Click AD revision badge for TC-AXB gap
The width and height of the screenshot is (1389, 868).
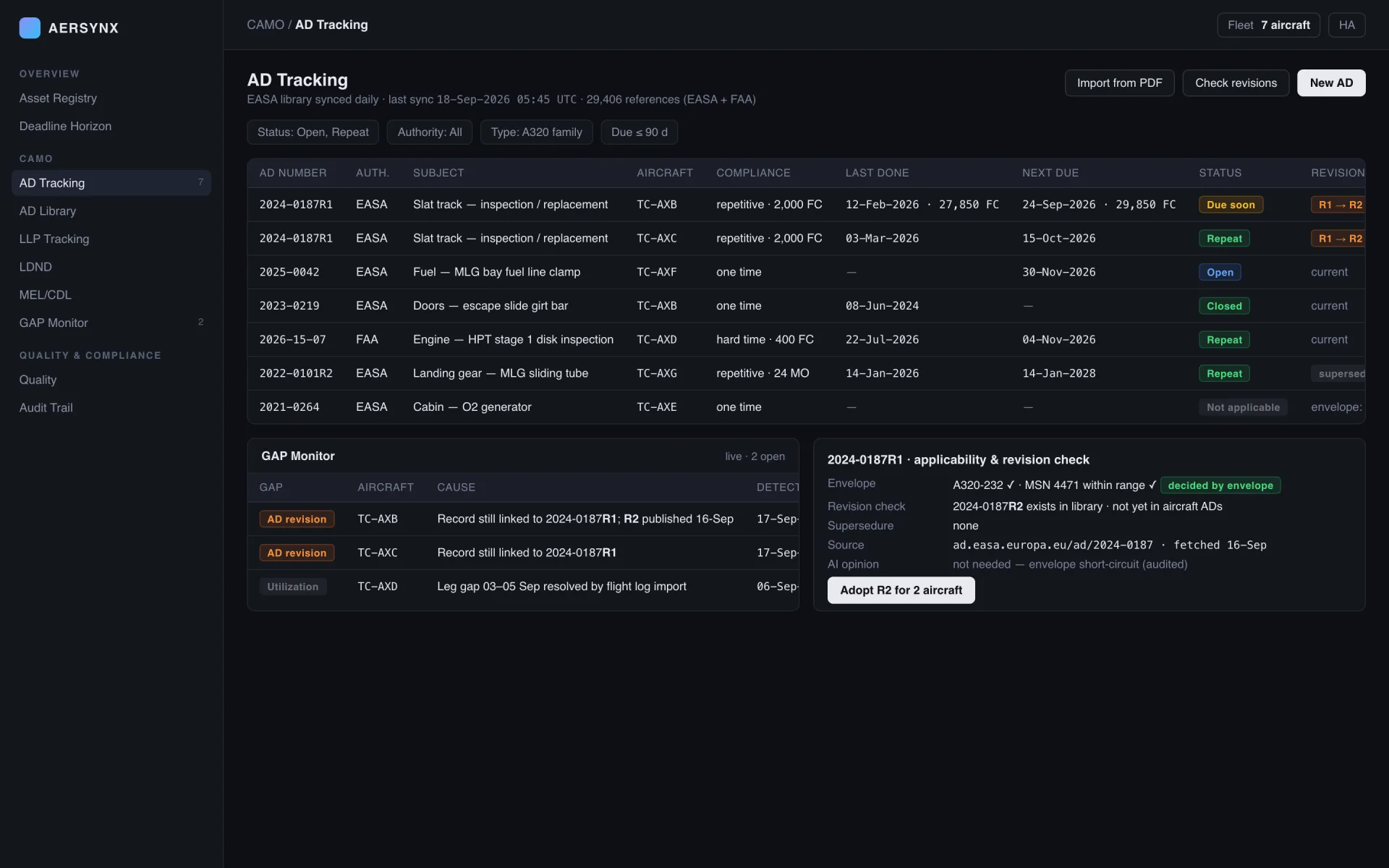[297, 519]
